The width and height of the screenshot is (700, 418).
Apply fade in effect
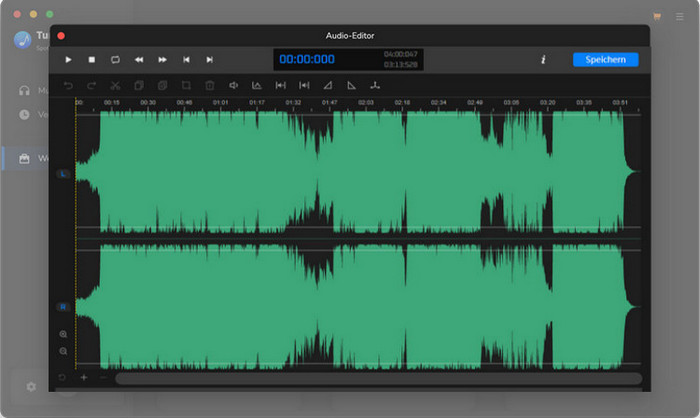point(328,85)
